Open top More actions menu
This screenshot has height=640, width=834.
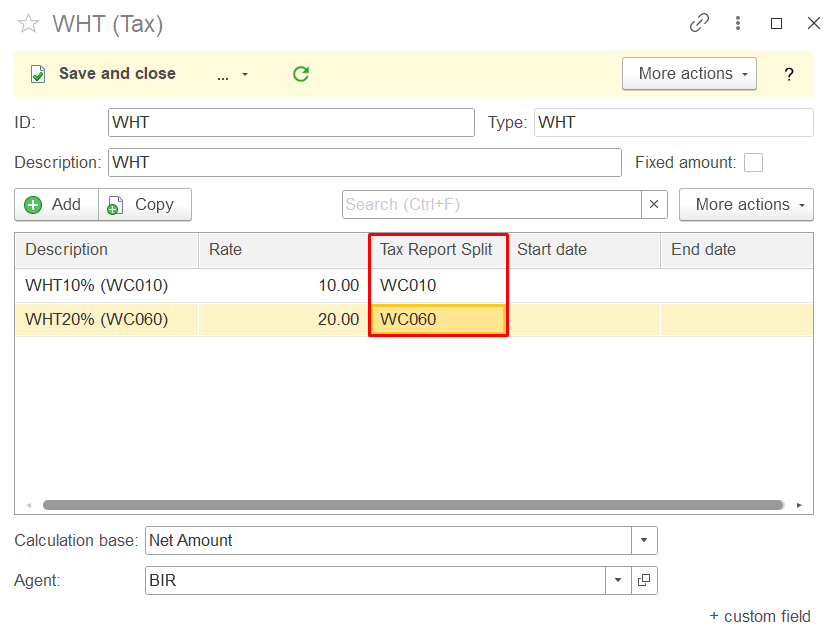[x=689, y=74]
